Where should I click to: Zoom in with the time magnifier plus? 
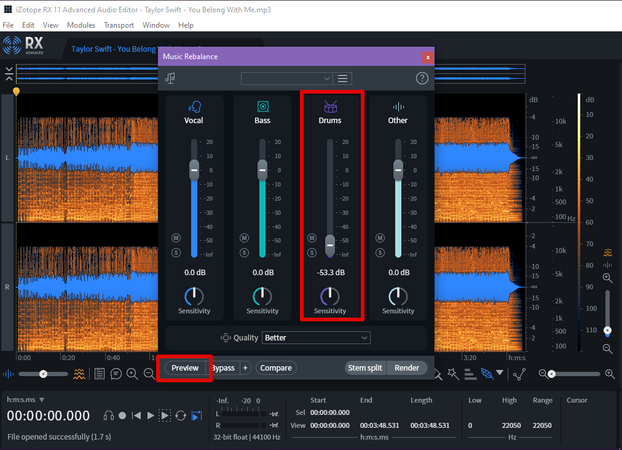132,374
